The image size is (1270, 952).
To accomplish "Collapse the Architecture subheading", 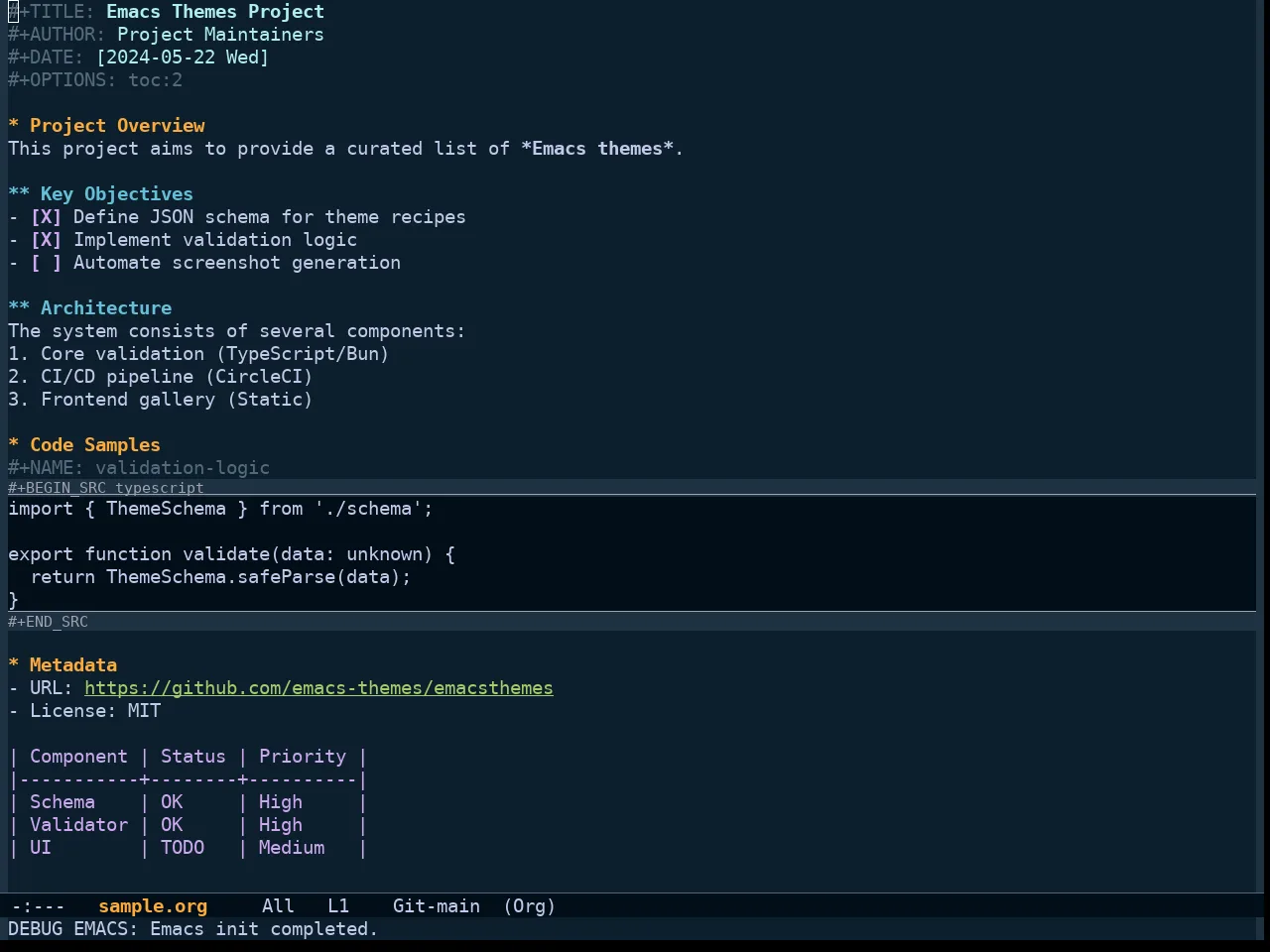I will 90,308.
